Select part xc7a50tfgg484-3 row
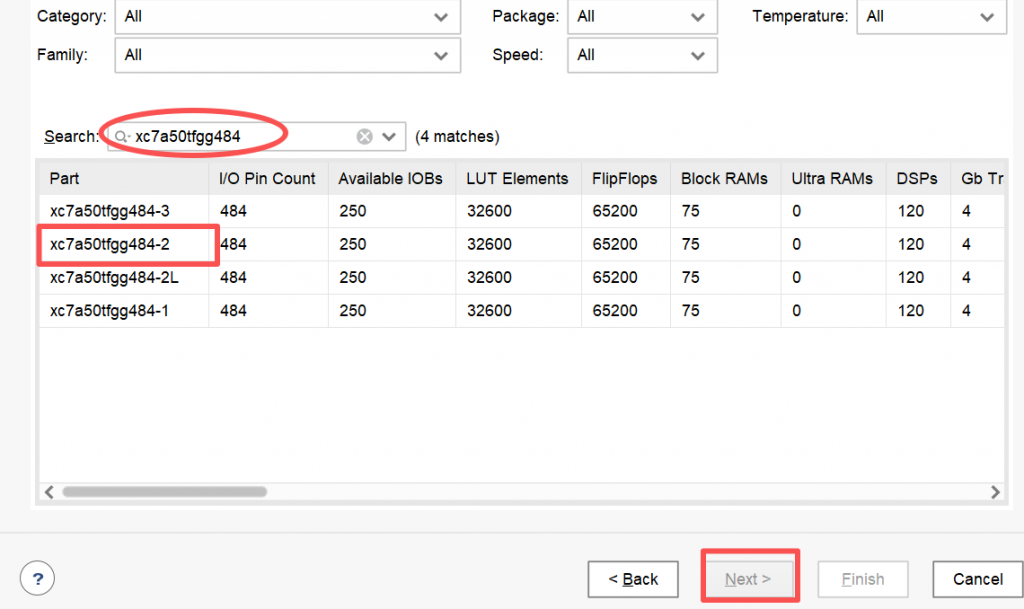Image resolution: width=1024 pixels, height=609 pixels. (110, 211)
